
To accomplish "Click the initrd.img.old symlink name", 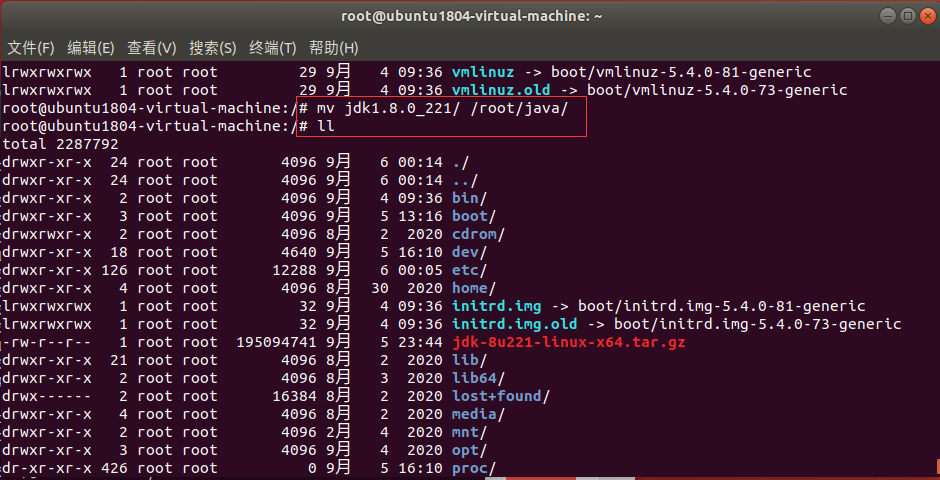I will tap(514, 324).
